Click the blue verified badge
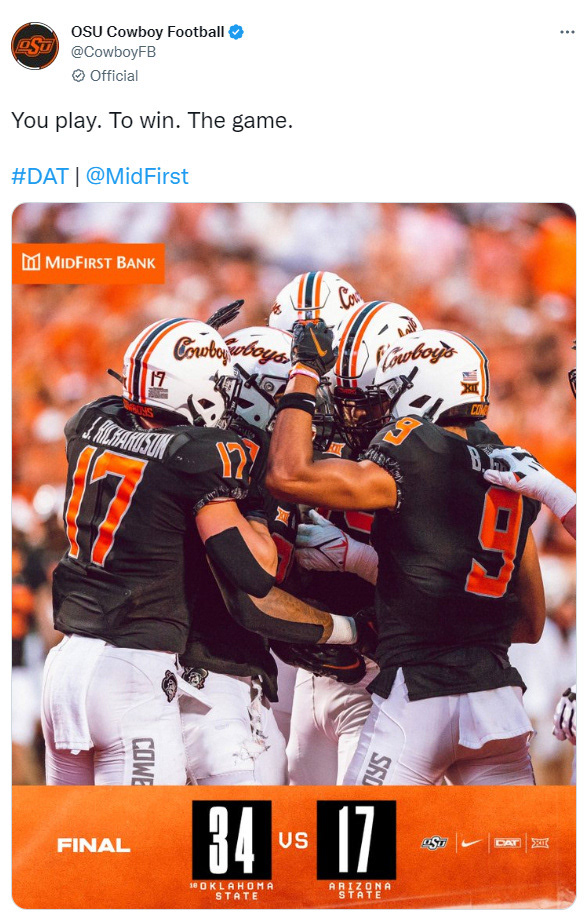The image size is (588, 915). pos(236,32)
